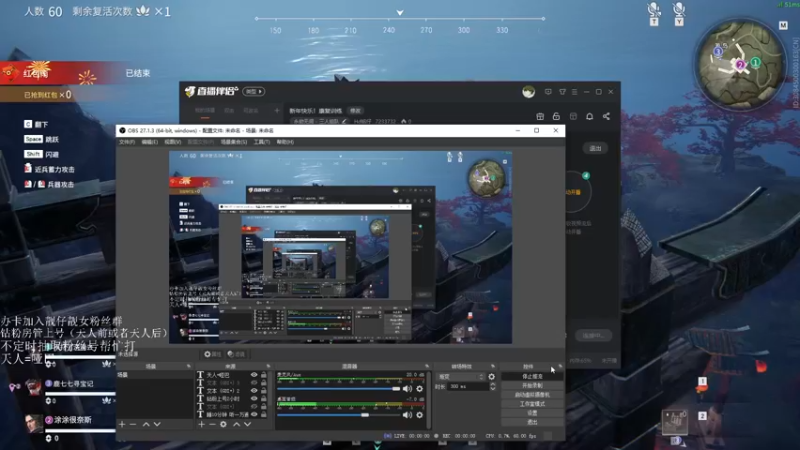800x450 pixels.
Task: Open OBS 设置 settings button
Action: (532, 413)
